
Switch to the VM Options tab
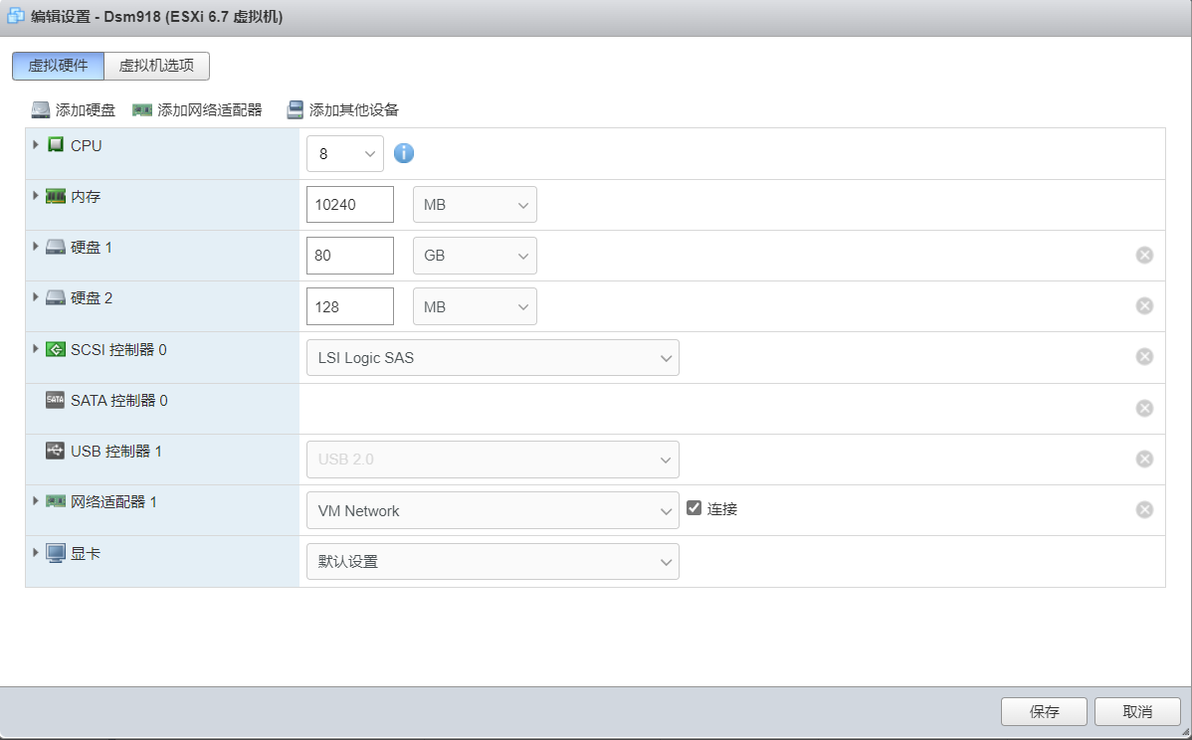click(x=157, y=65)
